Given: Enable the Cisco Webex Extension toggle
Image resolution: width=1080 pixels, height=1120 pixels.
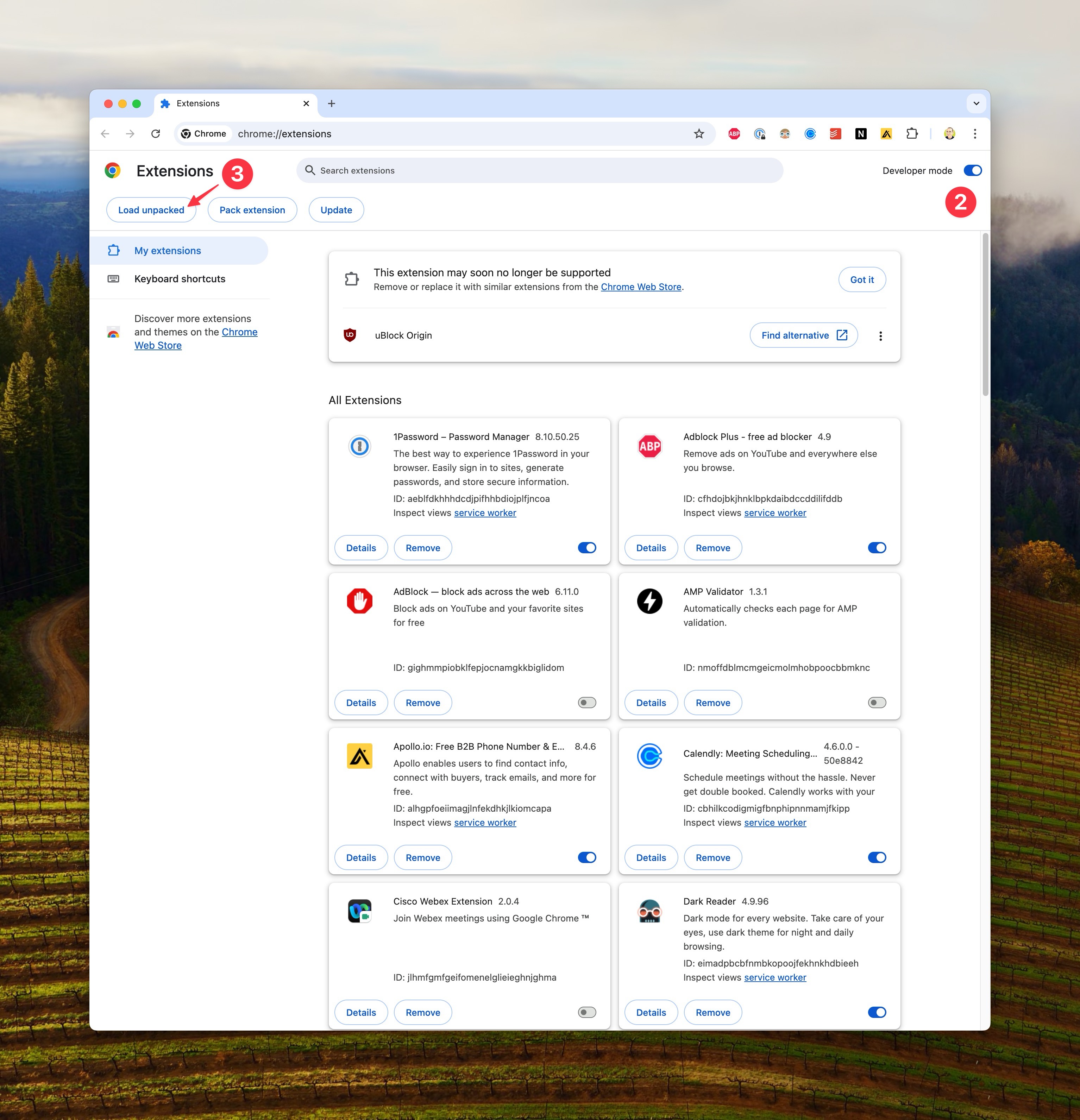Looking at the screenshot, I should click(x=587, y=1012).
